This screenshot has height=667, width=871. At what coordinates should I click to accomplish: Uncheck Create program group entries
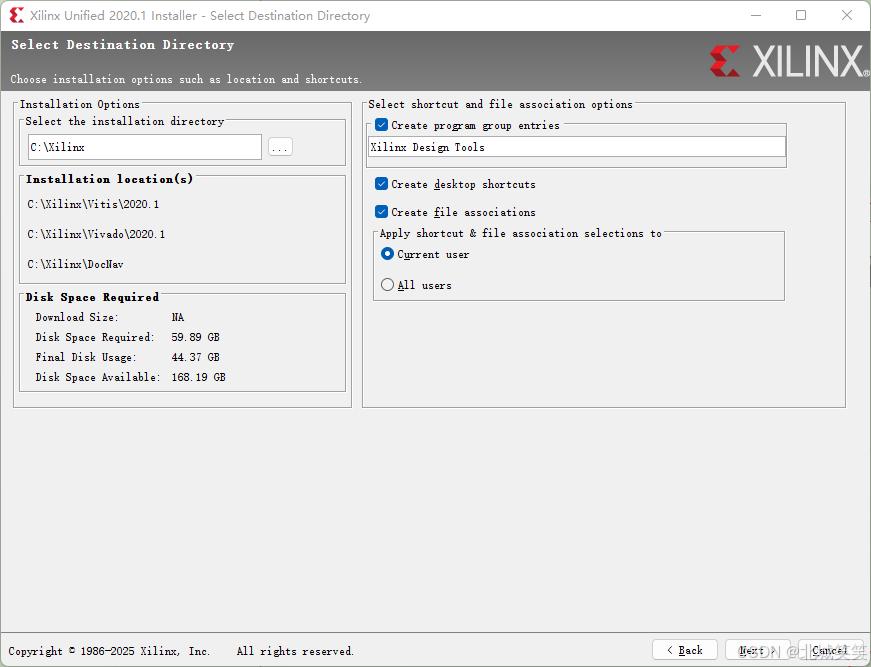382,125
